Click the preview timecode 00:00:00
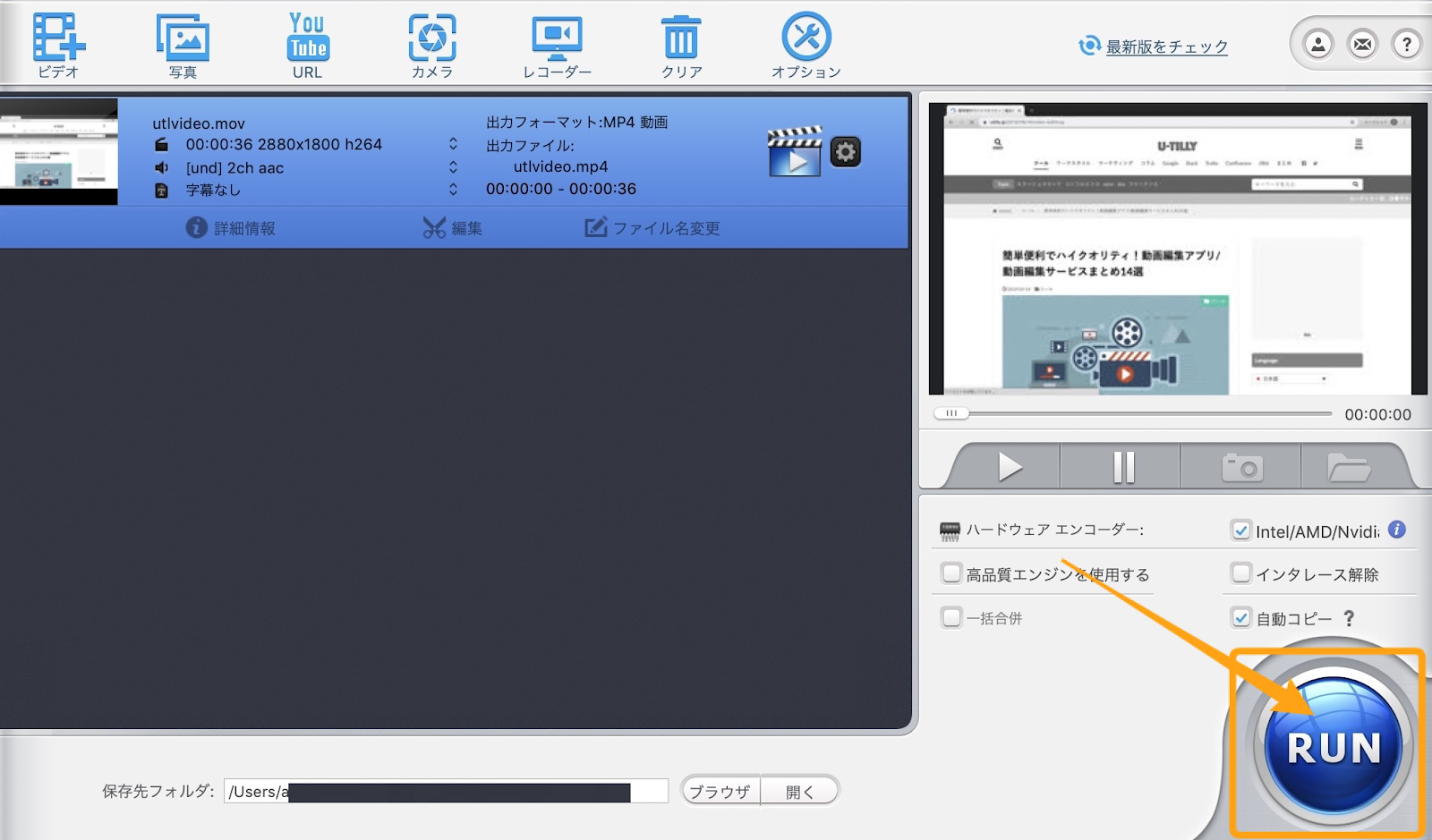The height and width of the screenshot is (840, 1432). click(x=1377, y=414)
